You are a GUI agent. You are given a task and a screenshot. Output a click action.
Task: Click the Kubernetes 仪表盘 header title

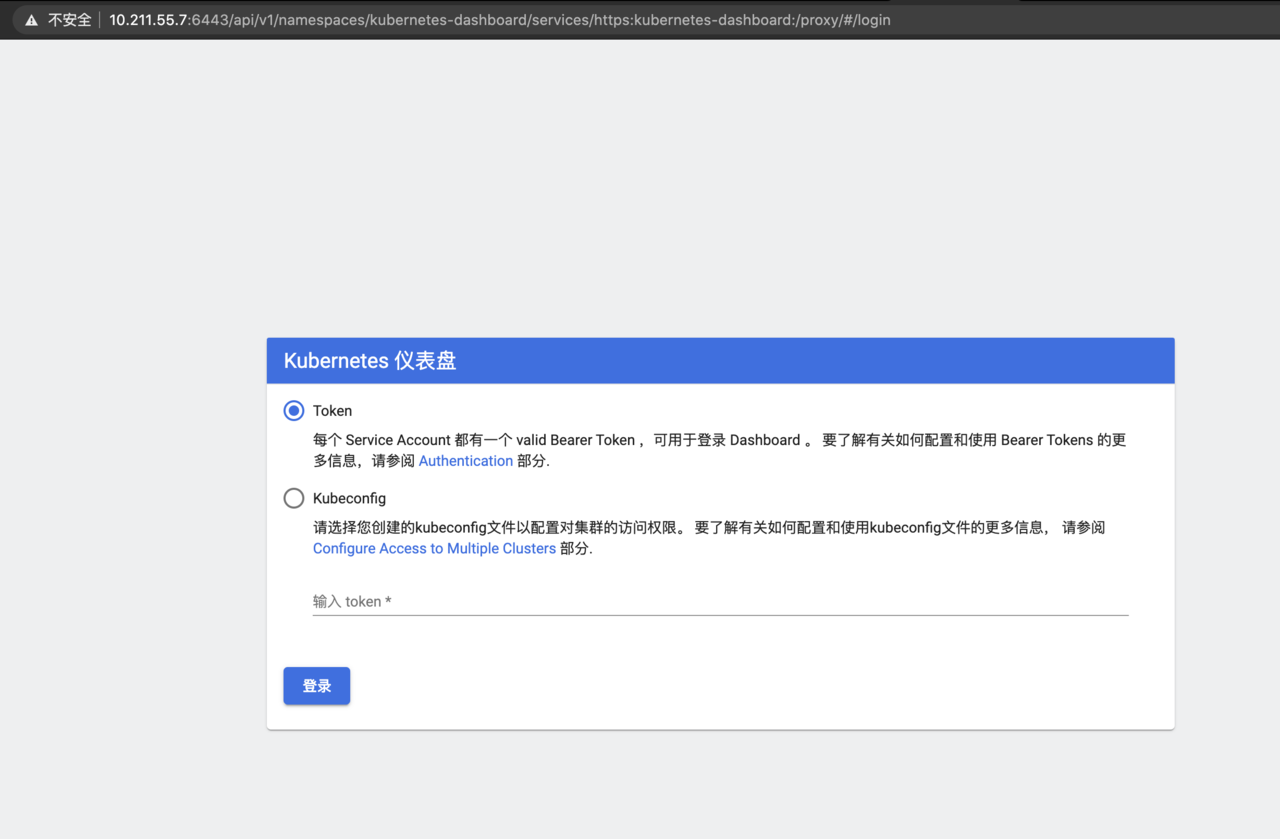coord(370,361)
